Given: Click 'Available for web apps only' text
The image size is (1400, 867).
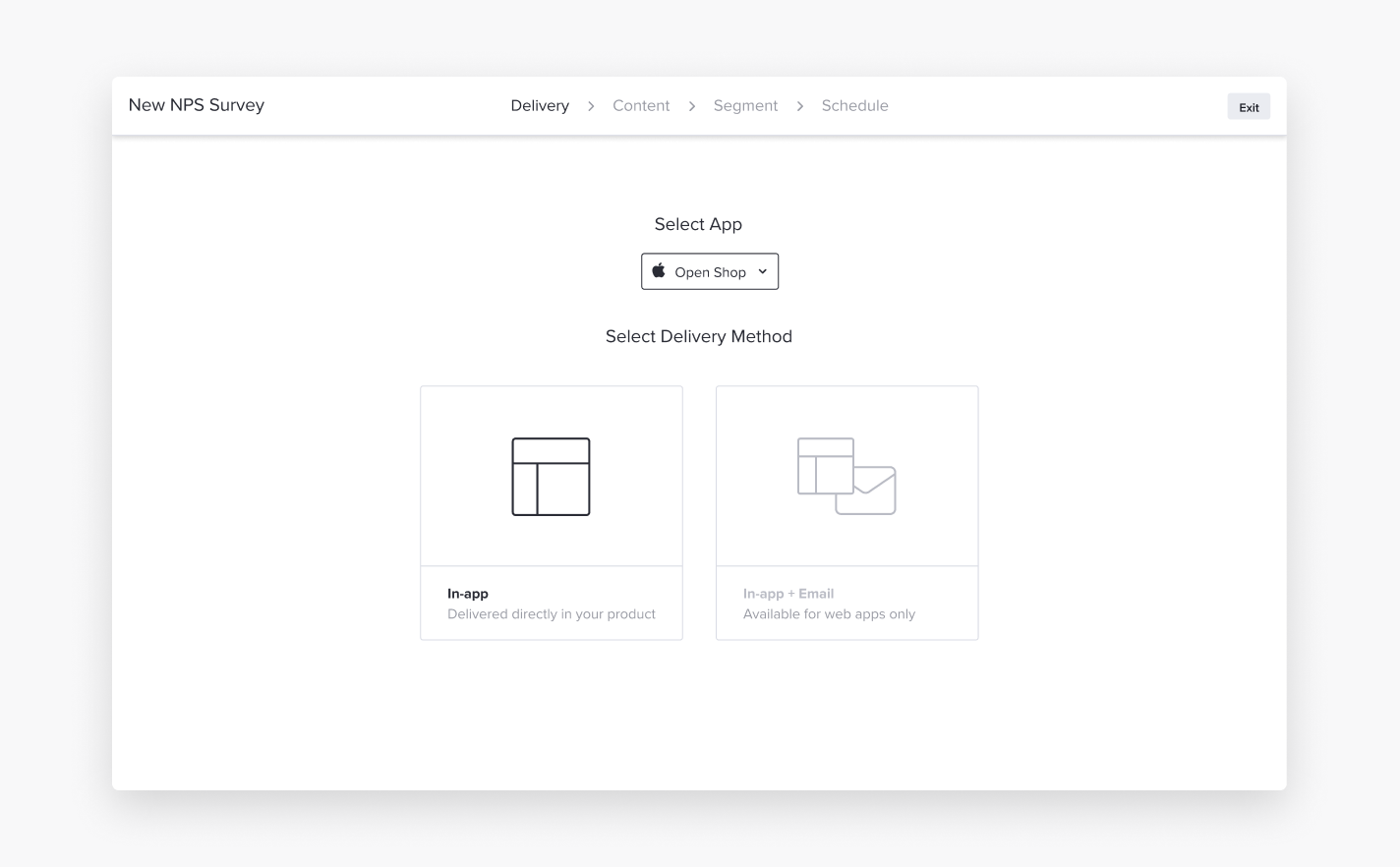Looking at the screenshot, I should pyautogui.click(x=829, y=614).
